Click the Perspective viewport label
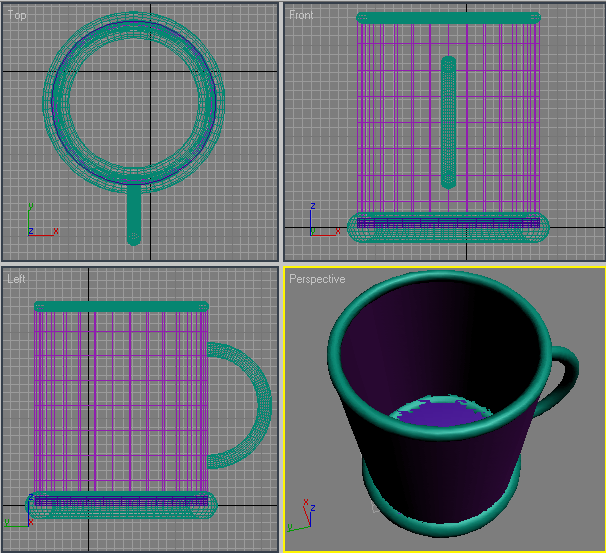Image resolution: width=606 pixels, height=553 pixels. (x=317, y=279)
